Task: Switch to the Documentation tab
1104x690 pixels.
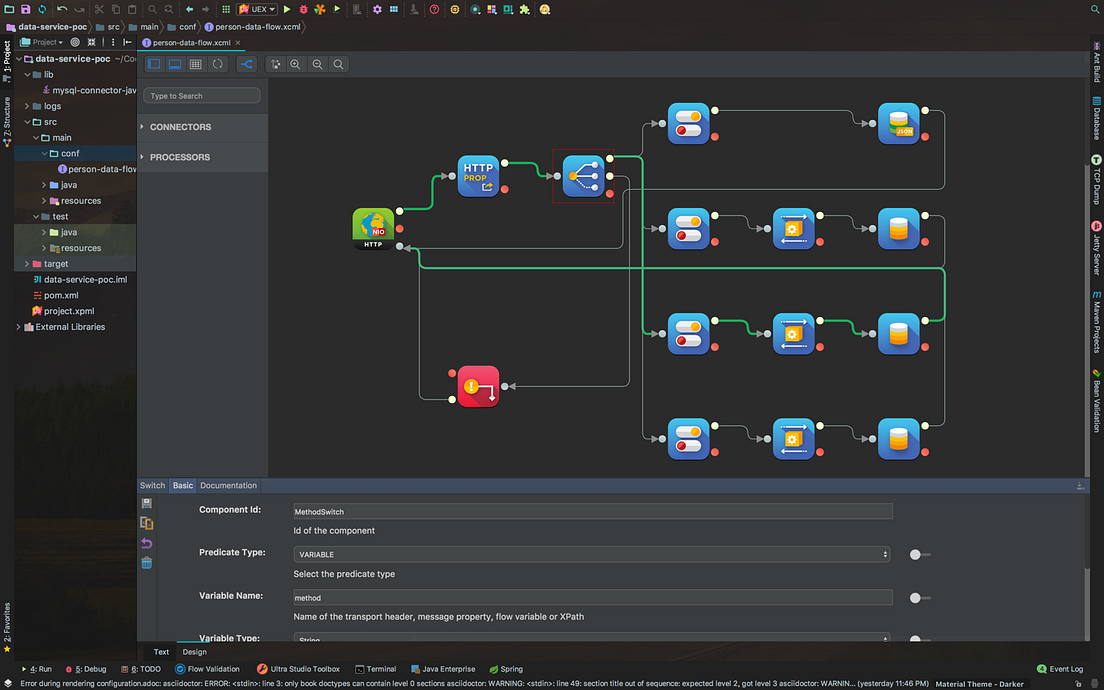Action: [228, 485]
